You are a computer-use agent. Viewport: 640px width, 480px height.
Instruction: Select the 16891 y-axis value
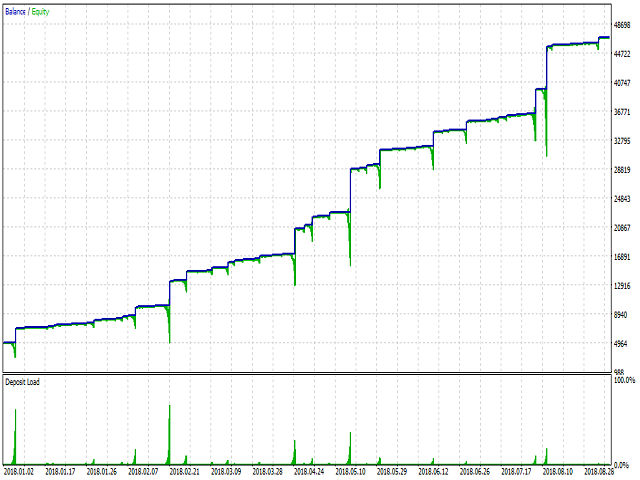point(622,257)
